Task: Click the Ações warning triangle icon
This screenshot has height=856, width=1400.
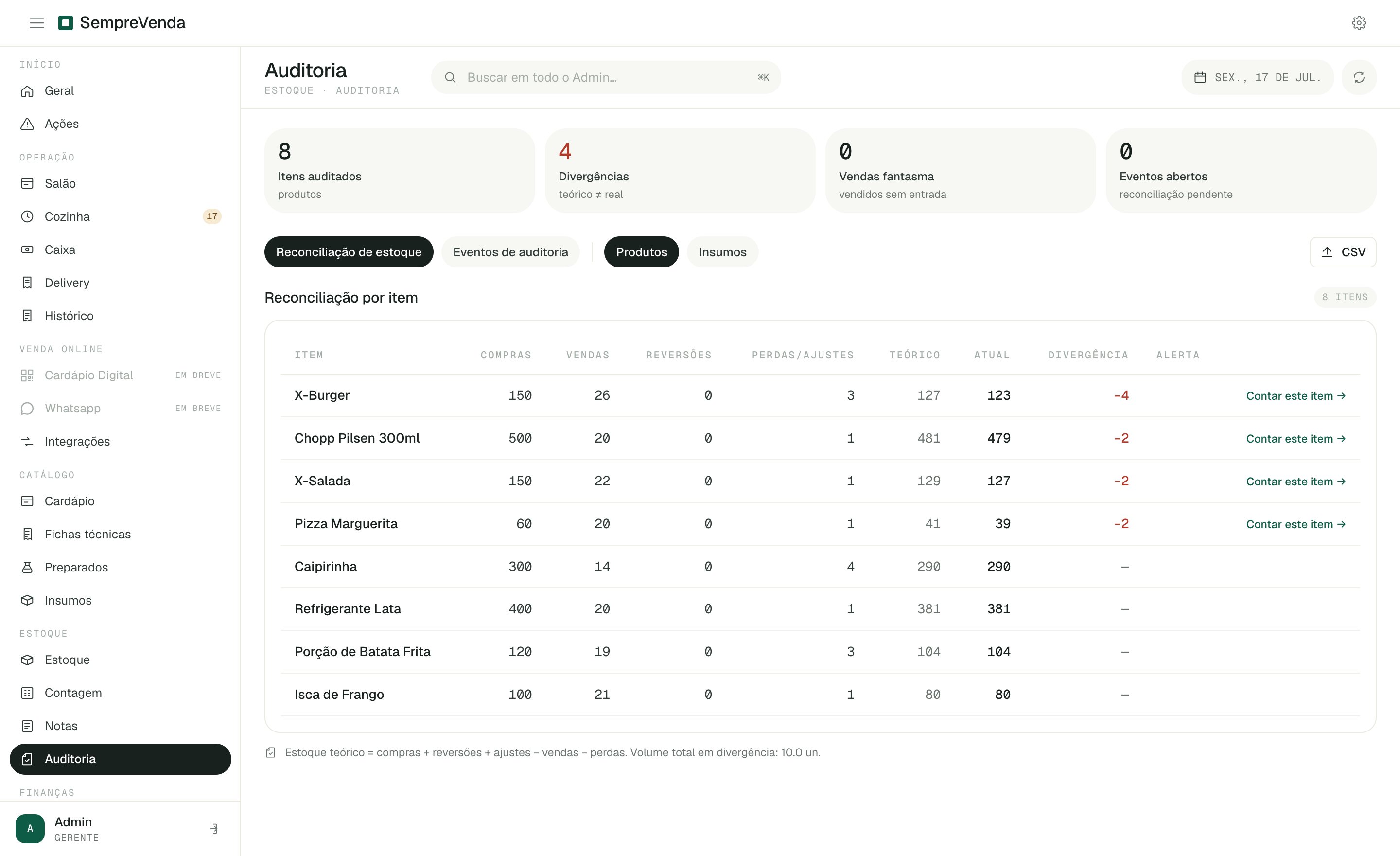Action: pos(27,124)
